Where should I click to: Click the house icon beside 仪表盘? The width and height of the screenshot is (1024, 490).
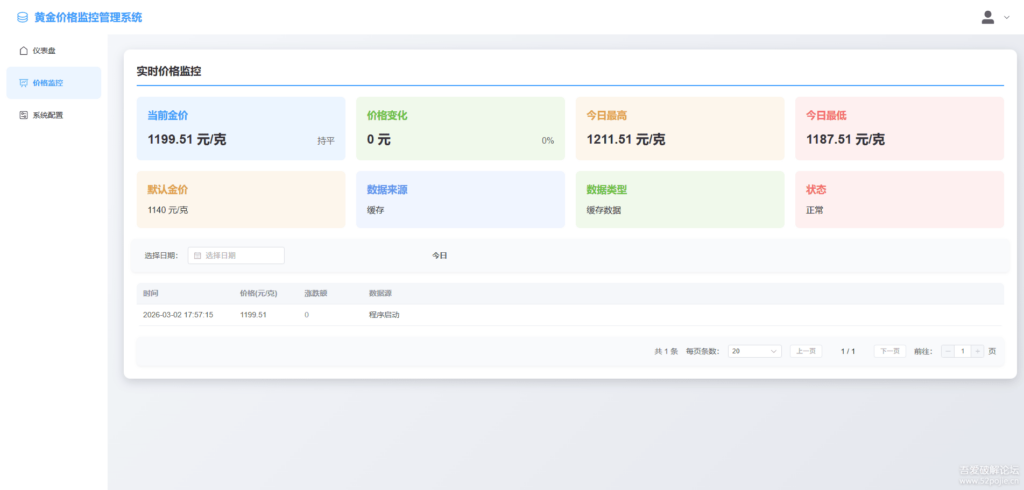tap(24, 50)
